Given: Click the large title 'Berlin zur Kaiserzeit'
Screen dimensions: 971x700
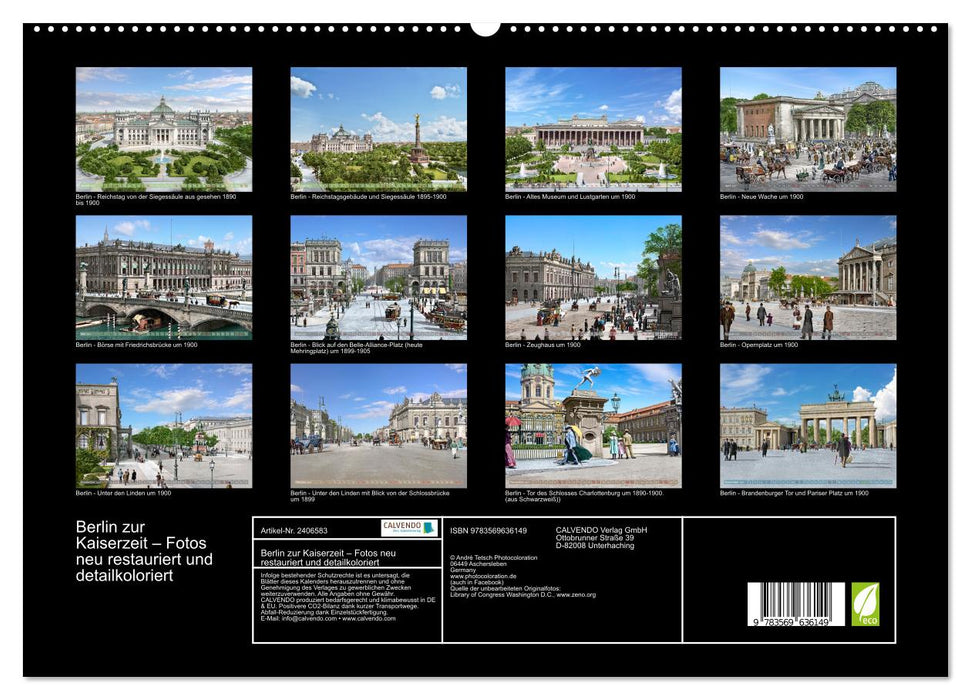Looking at the screenshot, I should [x=144, y=551].
